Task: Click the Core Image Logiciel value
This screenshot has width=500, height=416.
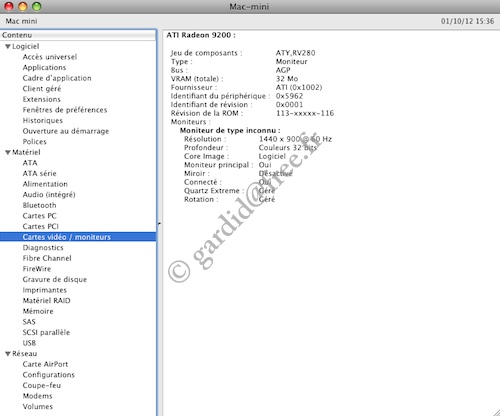Action: pos(272,156)
